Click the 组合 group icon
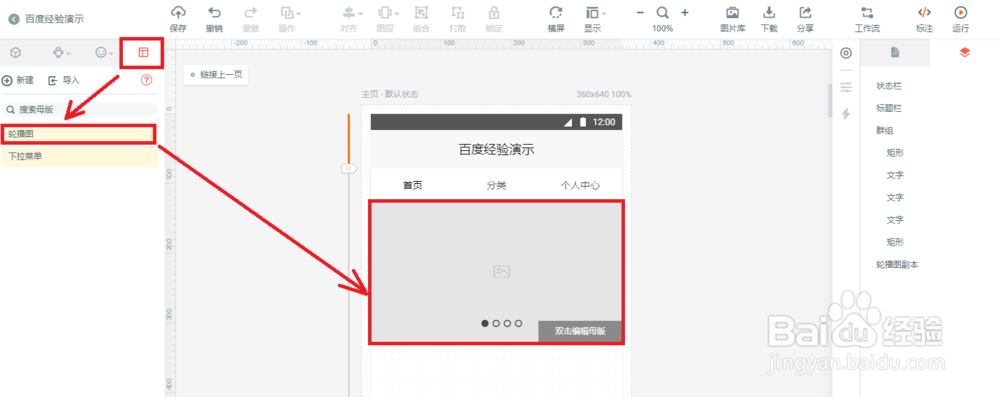 pyautogui.click(x=421, y=13)
